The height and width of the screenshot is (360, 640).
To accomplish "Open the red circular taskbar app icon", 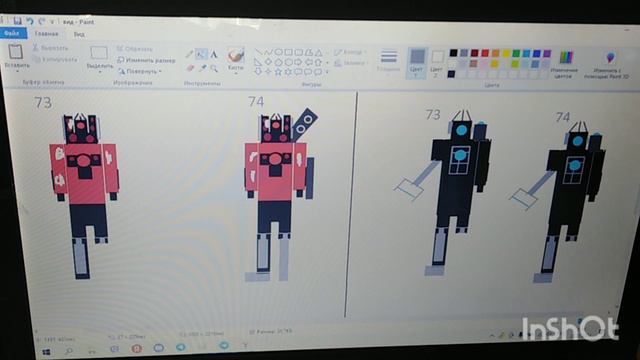I will click(137, 349).
